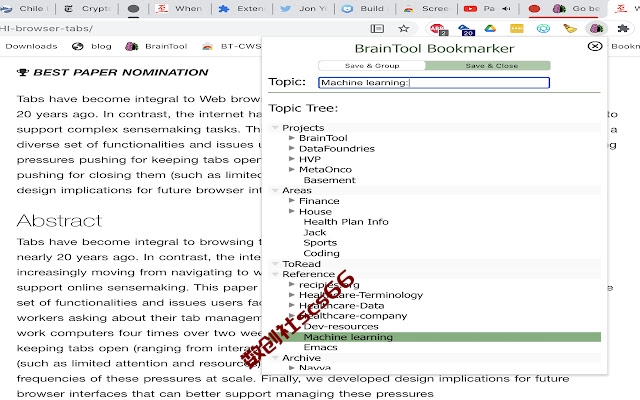Click the BEST PAPER NOMINATION text
Image resolution: width=640 pixels, height=400 pixels.
pos(121,73)
